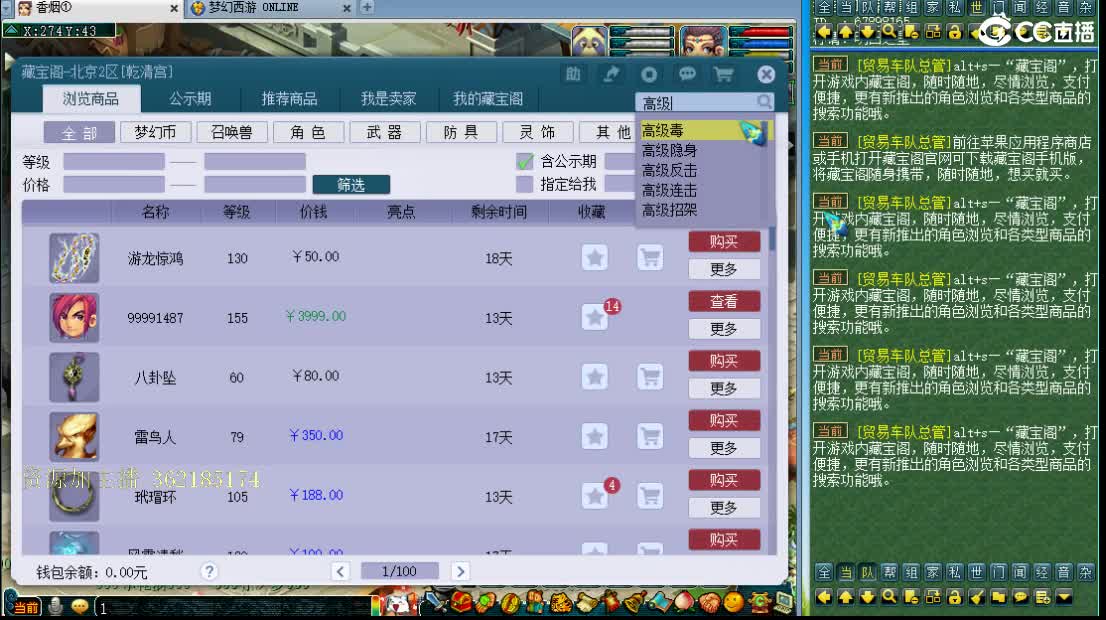Add 游龙惊鸿 to cart

click(x=650, y=257)
